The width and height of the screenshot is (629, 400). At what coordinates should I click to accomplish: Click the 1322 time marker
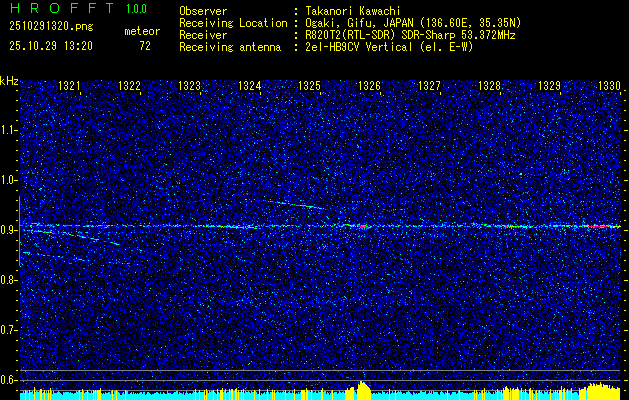tap(129, 86)
